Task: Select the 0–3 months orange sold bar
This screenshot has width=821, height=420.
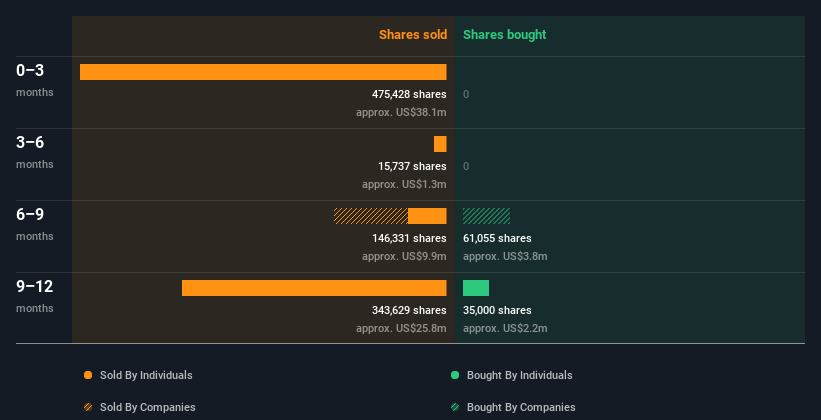Action: click(263, 72)
